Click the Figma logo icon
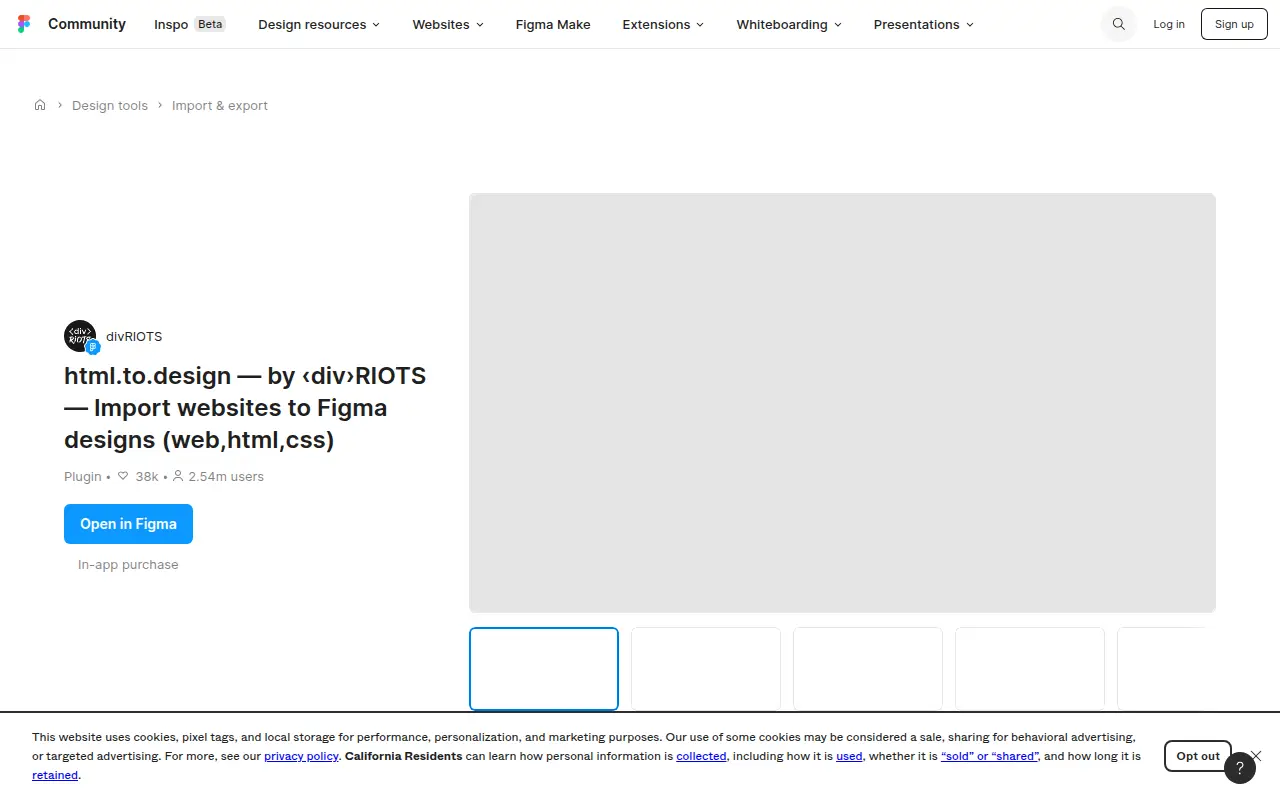This screenshot has height=800, width=1280. point(25,24)
